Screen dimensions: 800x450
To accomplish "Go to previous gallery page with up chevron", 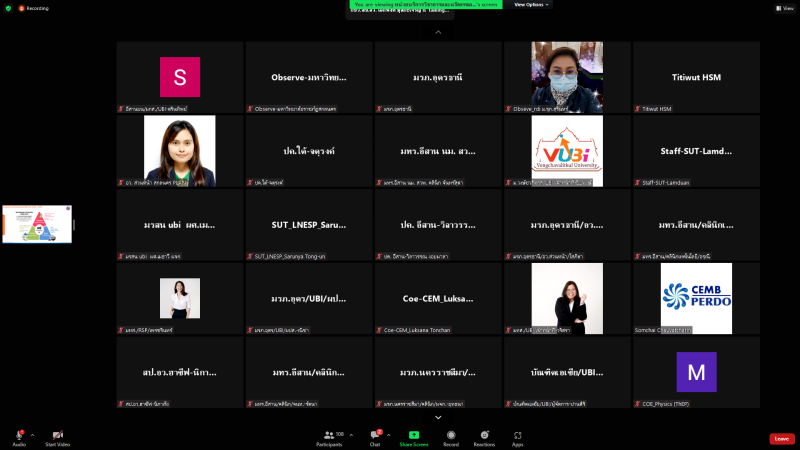I will coord(437,32).
